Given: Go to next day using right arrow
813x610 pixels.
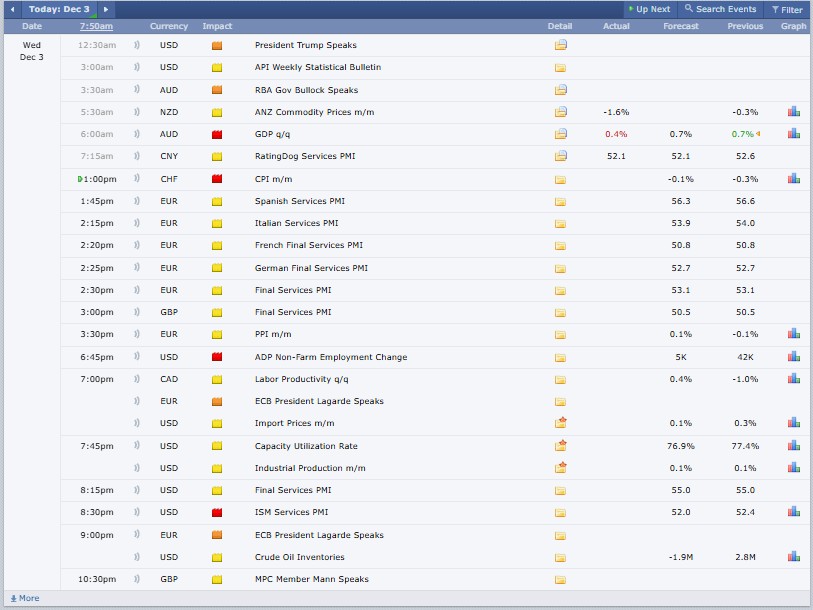Looking at the screenshot, I should (x=107, y=9).
